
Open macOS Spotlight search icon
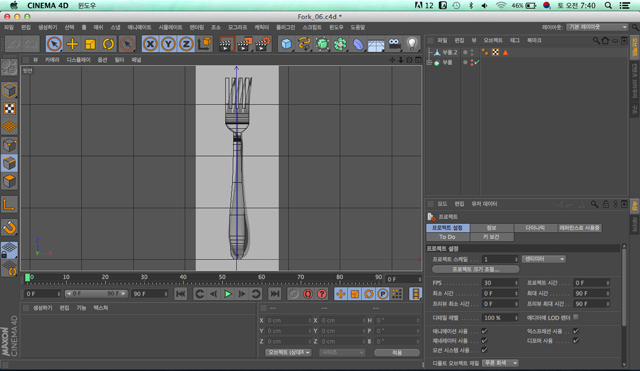tap(608, 5)
